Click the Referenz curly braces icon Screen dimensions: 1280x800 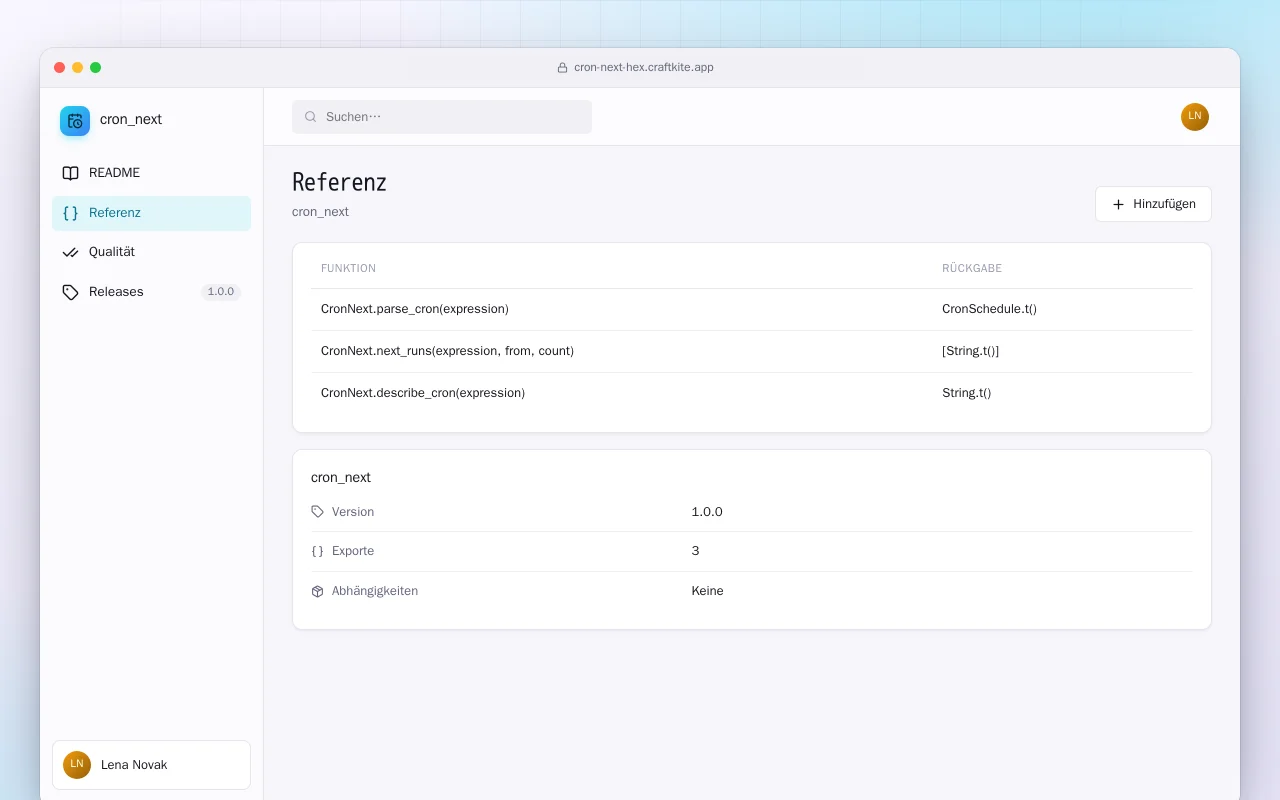[70, 213]
